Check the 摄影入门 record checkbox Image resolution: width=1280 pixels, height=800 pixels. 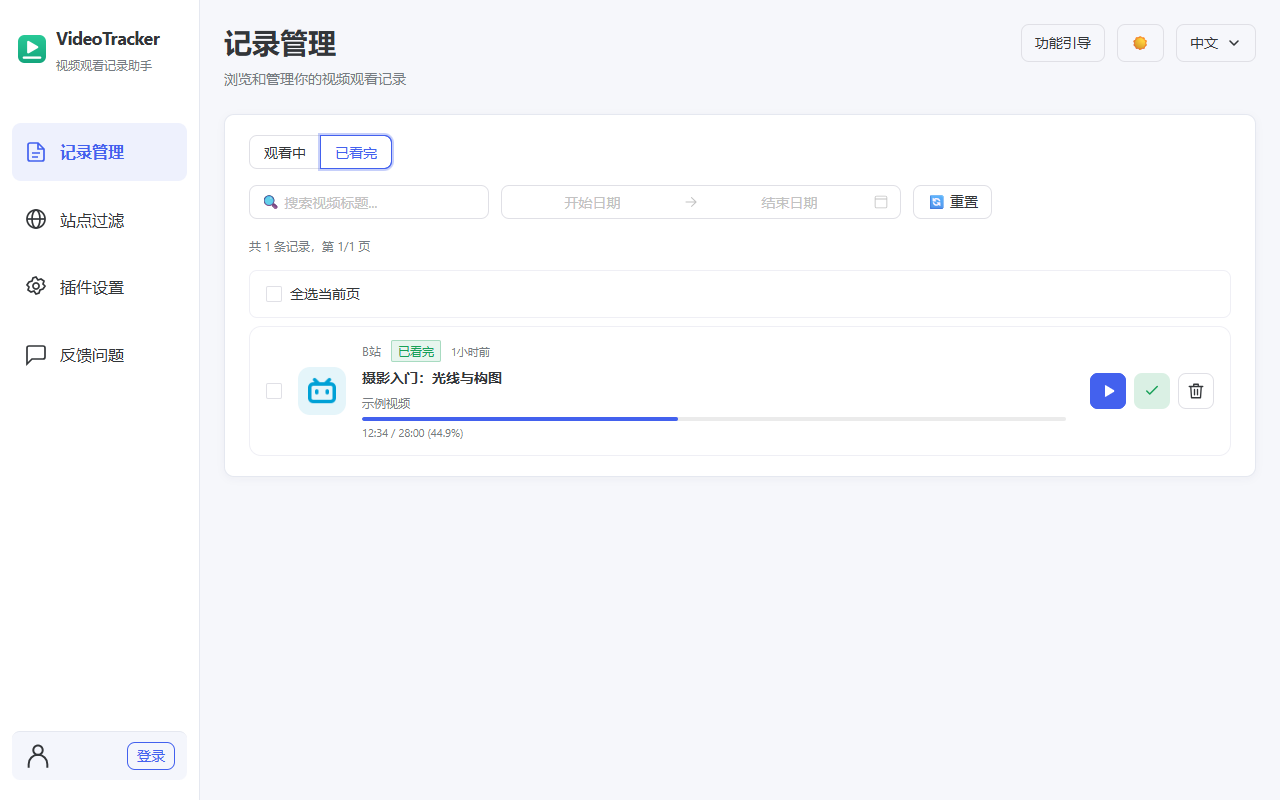point(274,391)
